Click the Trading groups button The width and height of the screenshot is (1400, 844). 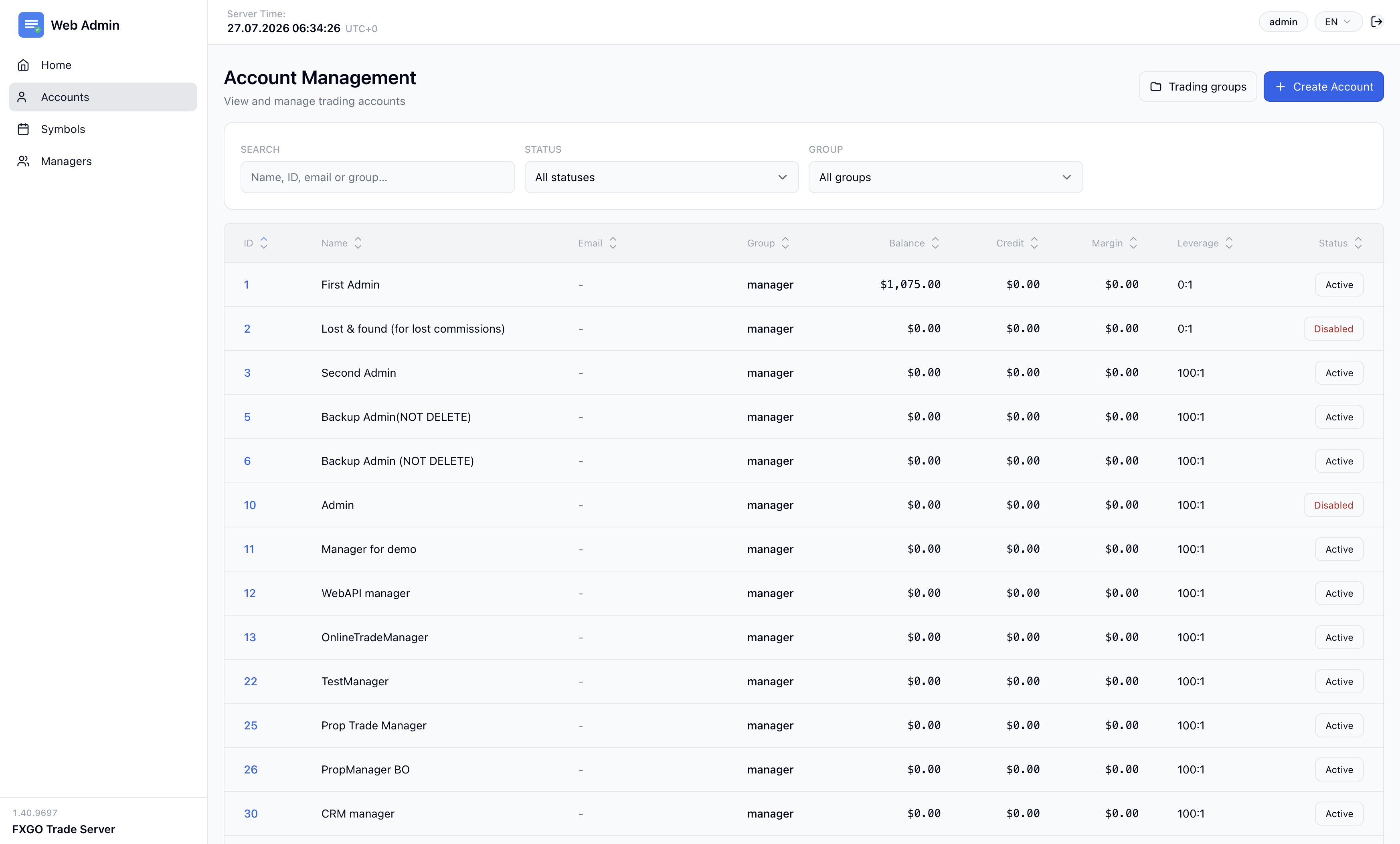click(x=1198, y=86)
